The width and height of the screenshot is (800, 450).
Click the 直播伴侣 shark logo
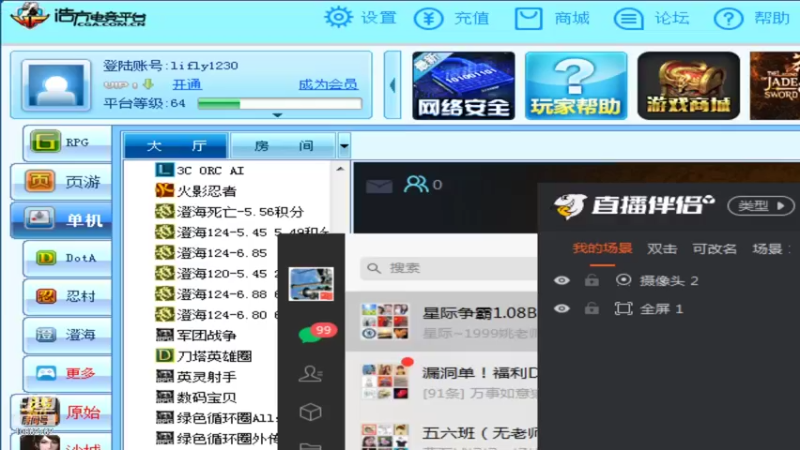[x=569, y=206]
